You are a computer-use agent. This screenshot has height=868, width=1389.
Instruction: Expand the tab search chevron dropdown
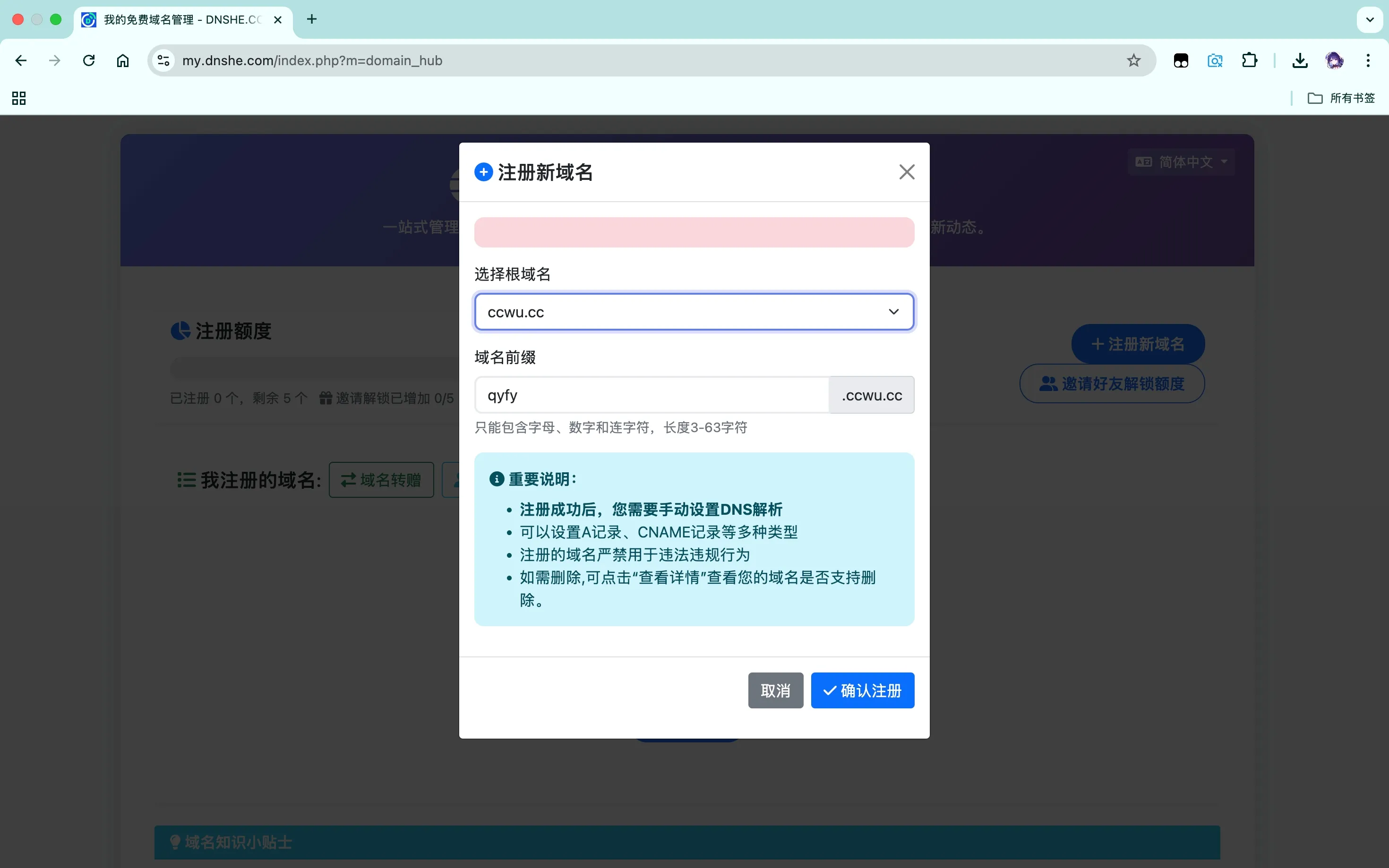pos(1370,19)
